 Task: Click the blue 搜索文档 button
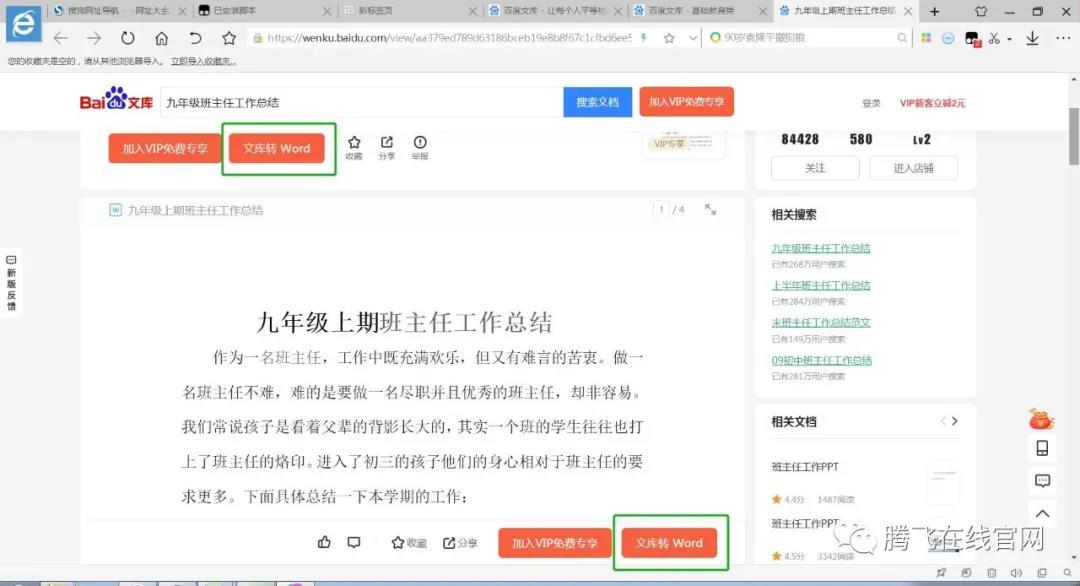tap(598, 102)
